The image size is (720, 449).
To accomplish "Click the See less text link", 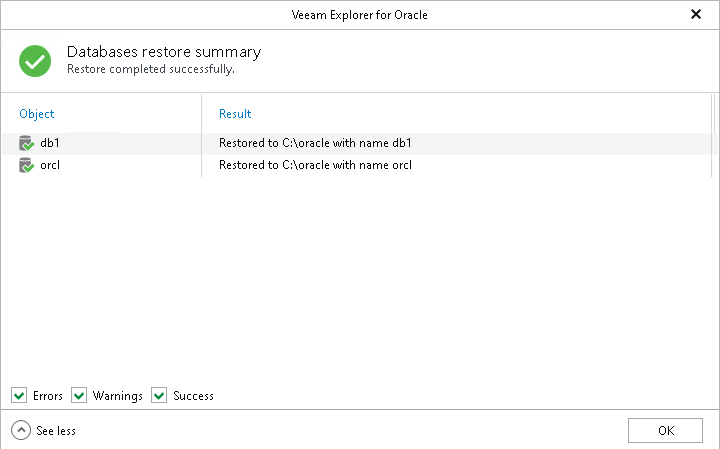I will coord(56,431).
